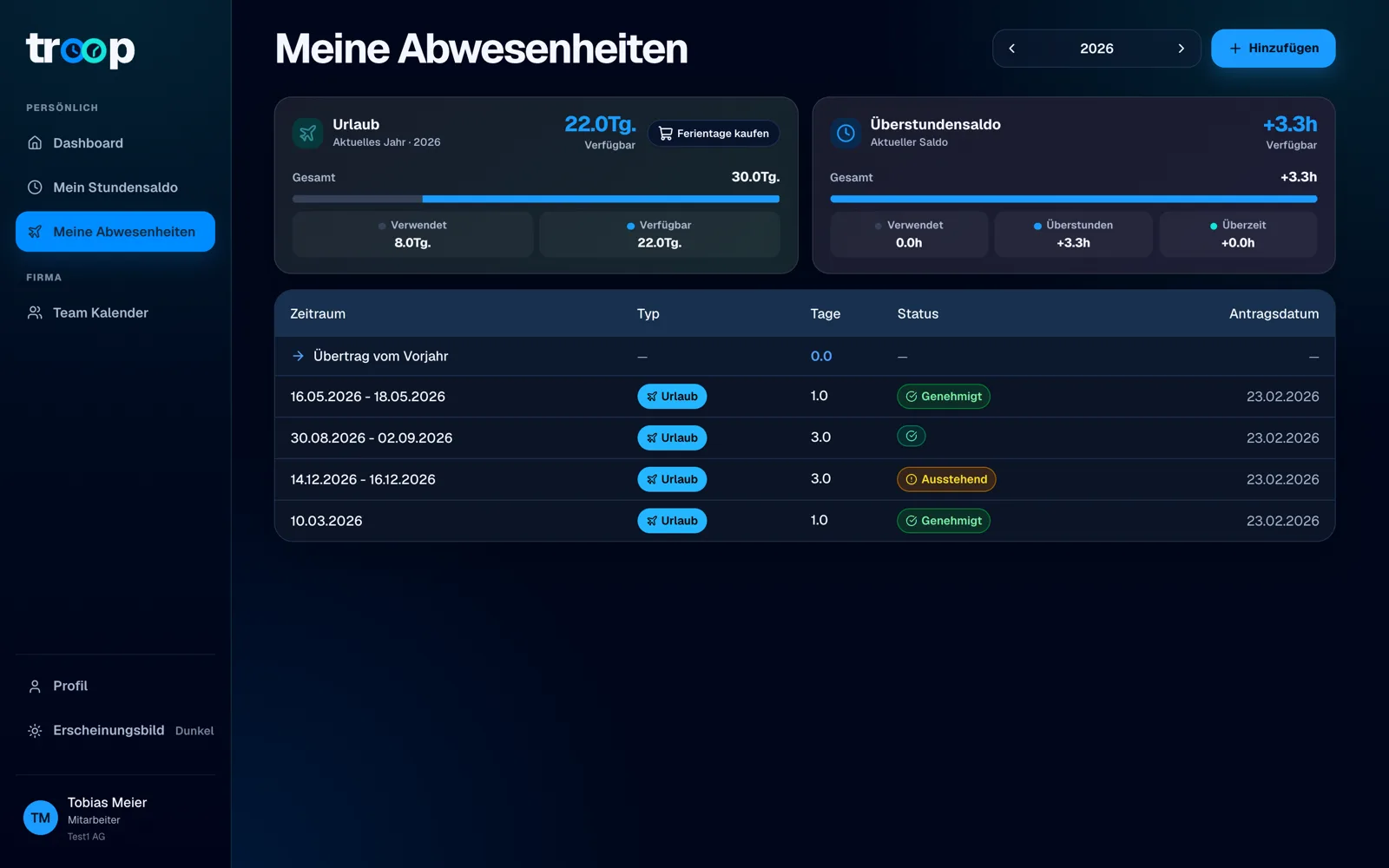The height and width of the screenshot is (868, 1389).
Task: Click the Status column header
Action: [918, 313]
